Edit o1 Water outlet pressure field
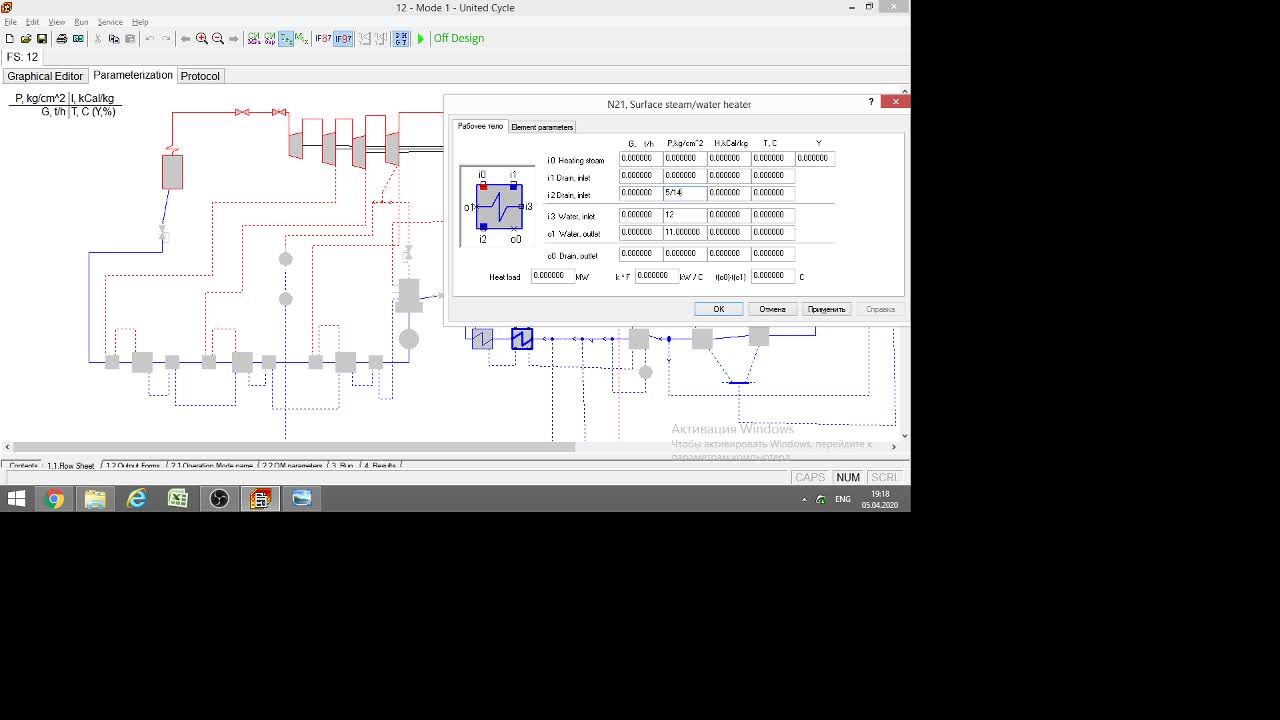Image resolution: width=1280 pixels, height=720 pixels. [x=684, y=232]
